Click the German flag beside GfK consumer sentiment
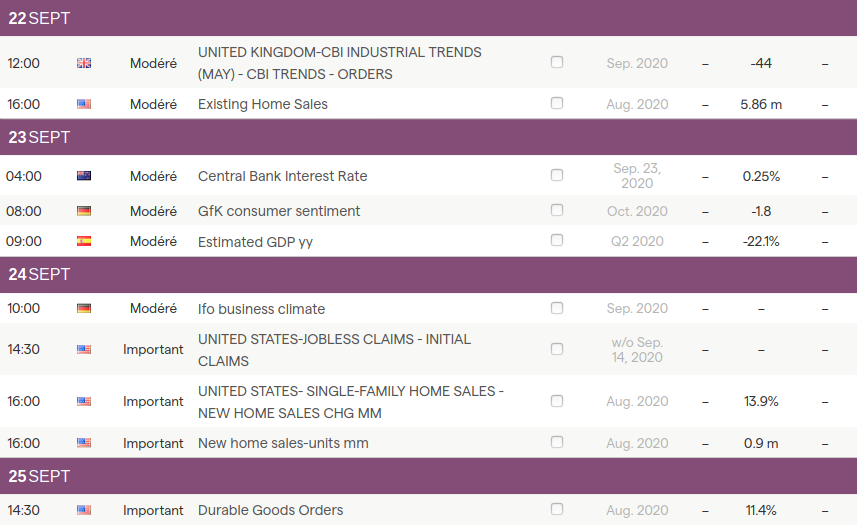Screen dimensions: 857x525 (84, 211)
